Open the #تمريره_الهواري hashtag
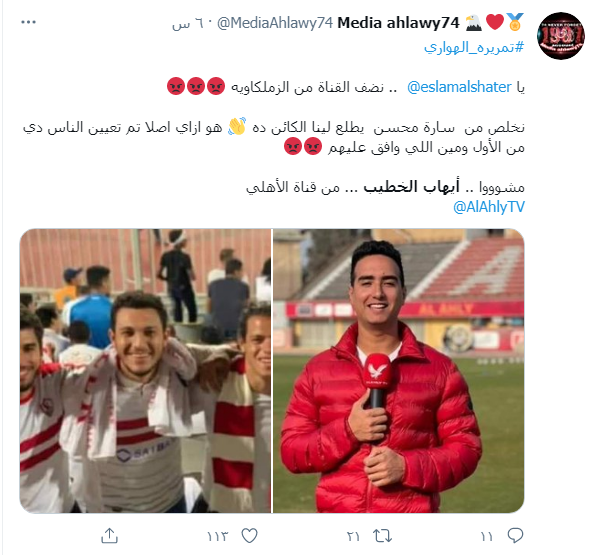Viewport: 601px width, 555px height. coord(474,48)
